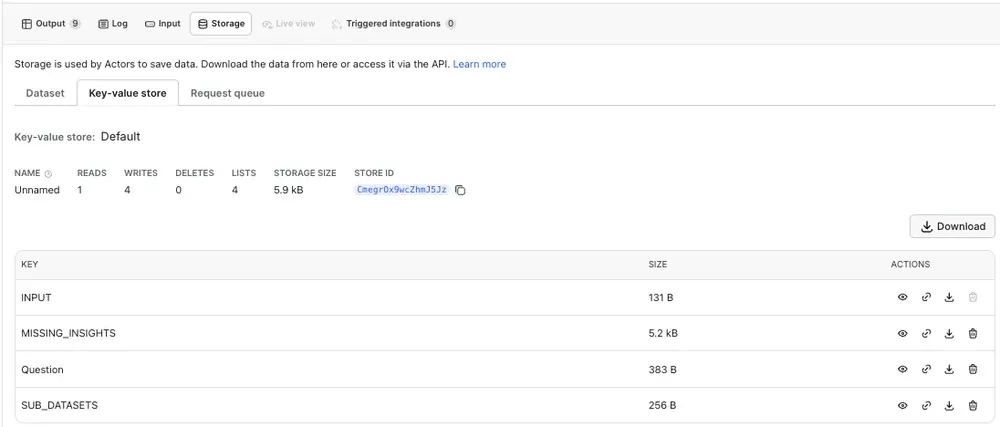Click the 383 B size value
Viewport: 1000px width, 427px height.
click(x=662, y=369)
